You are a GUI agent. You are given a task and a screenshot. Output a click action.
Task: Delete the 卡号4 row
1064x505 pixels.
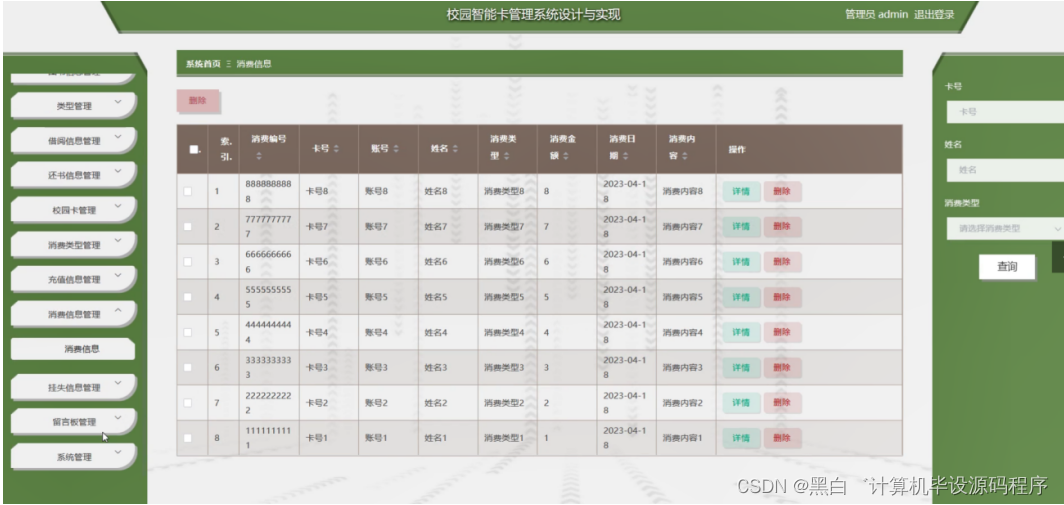click(782, 333)
